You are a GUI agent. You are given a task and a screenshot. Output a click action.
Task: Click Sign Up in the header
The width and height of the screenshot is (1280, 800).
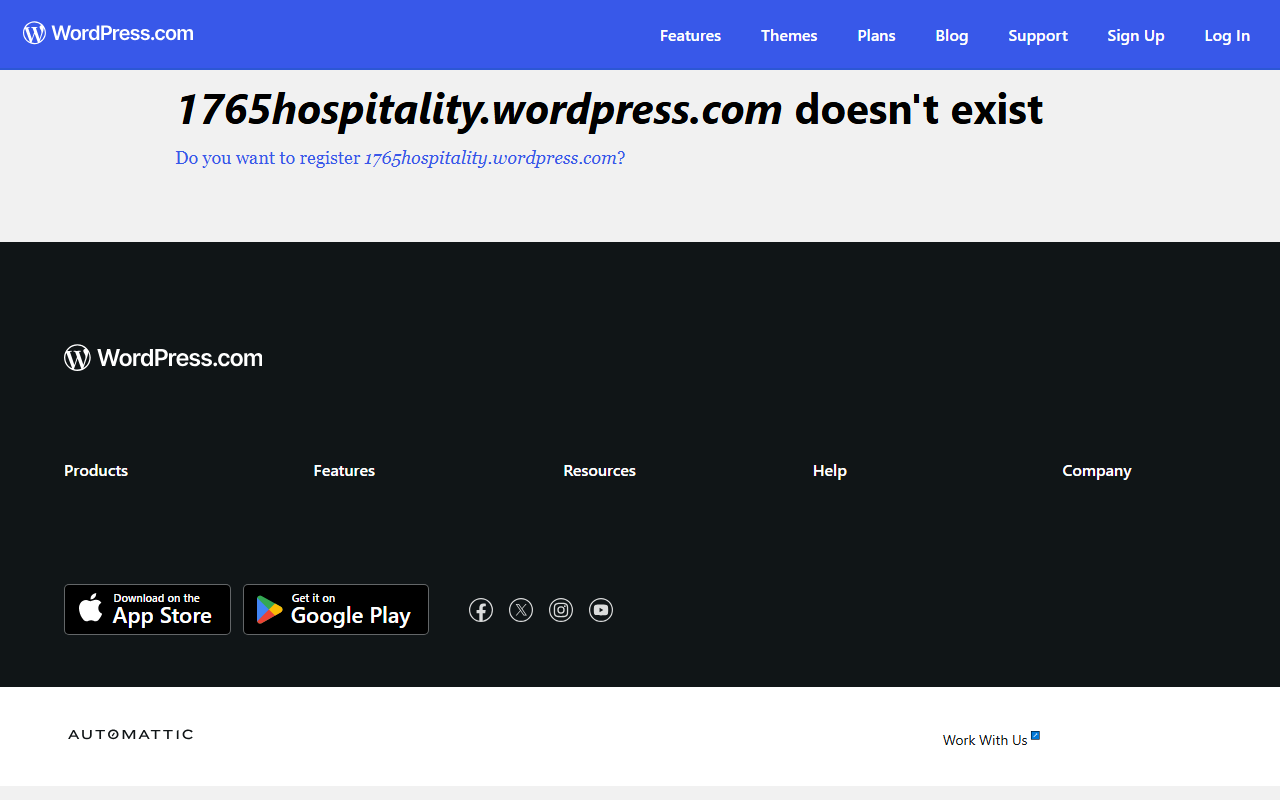(x=1136, y=35)
